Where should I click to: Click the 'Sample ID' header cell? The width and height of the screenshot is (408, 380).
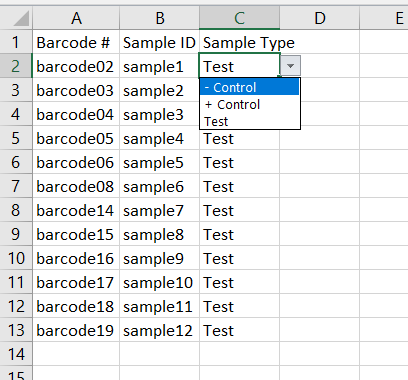(x=159, y=42)
